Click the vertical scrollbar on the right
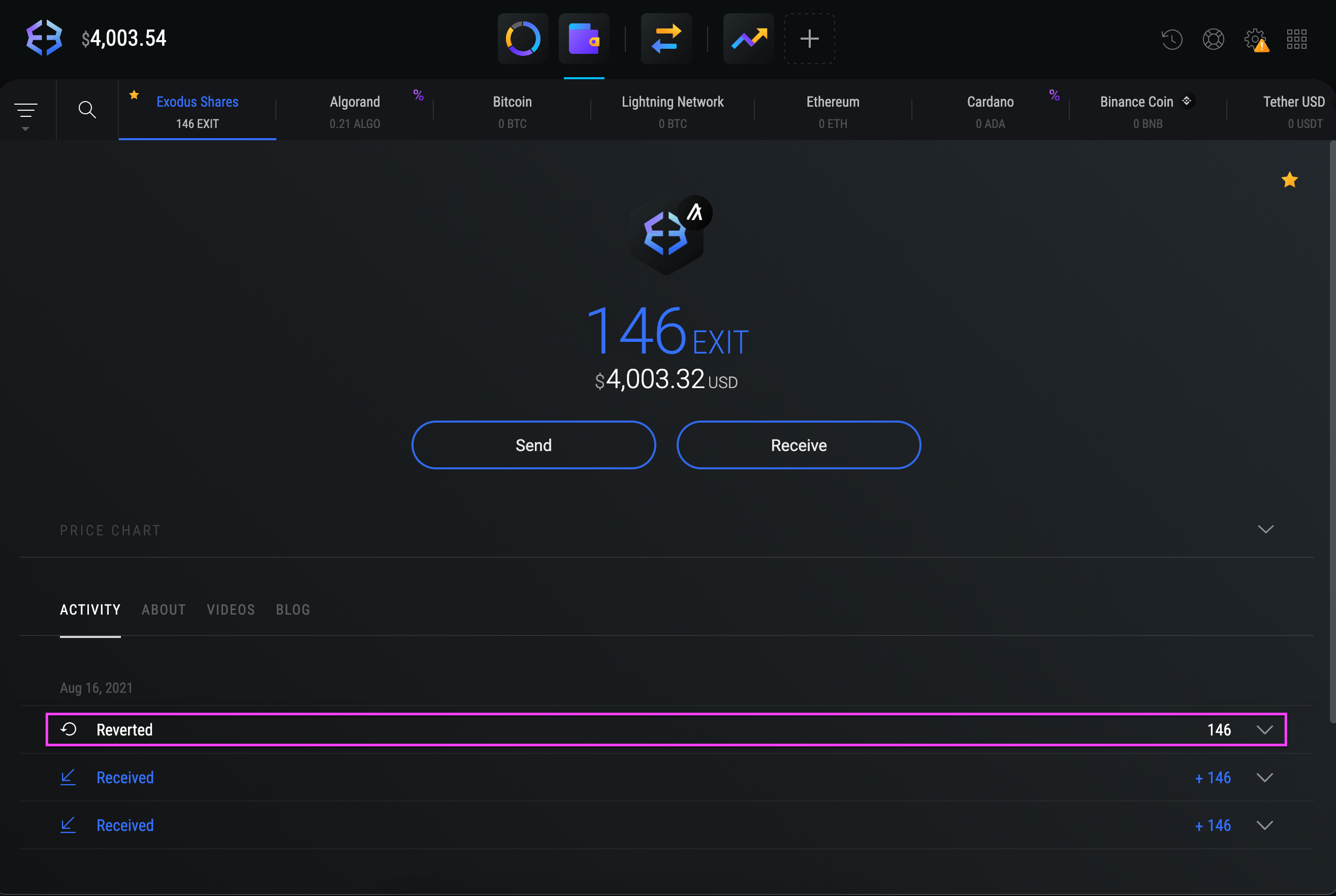The image size is (1336, 896). pyautogui.click(x=1332, y=429)
